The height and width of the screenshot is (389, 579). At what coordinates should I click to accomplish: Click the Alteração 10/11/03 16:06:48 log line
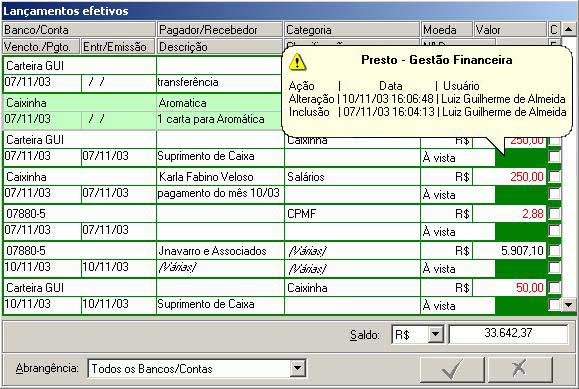click(427, 99)
